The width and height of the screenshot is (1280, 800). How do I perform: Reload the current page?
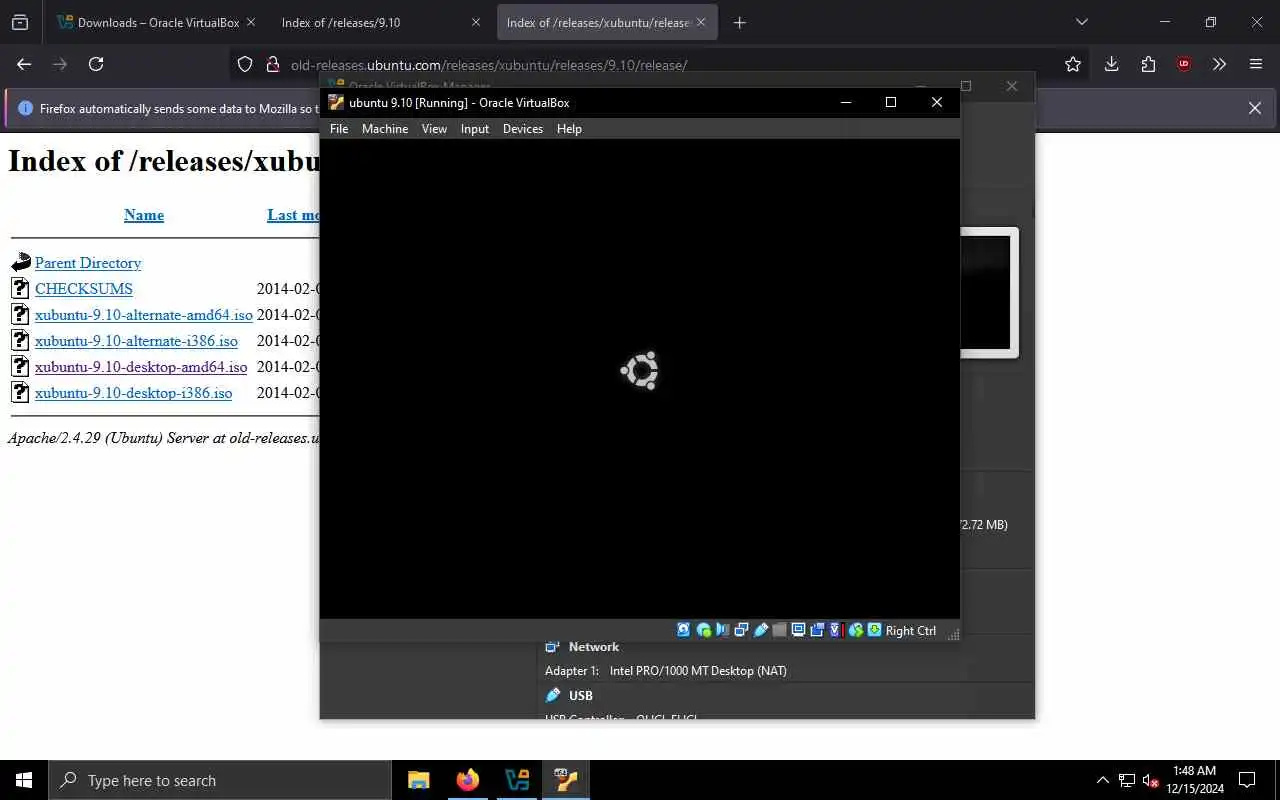tap(96, 64)
